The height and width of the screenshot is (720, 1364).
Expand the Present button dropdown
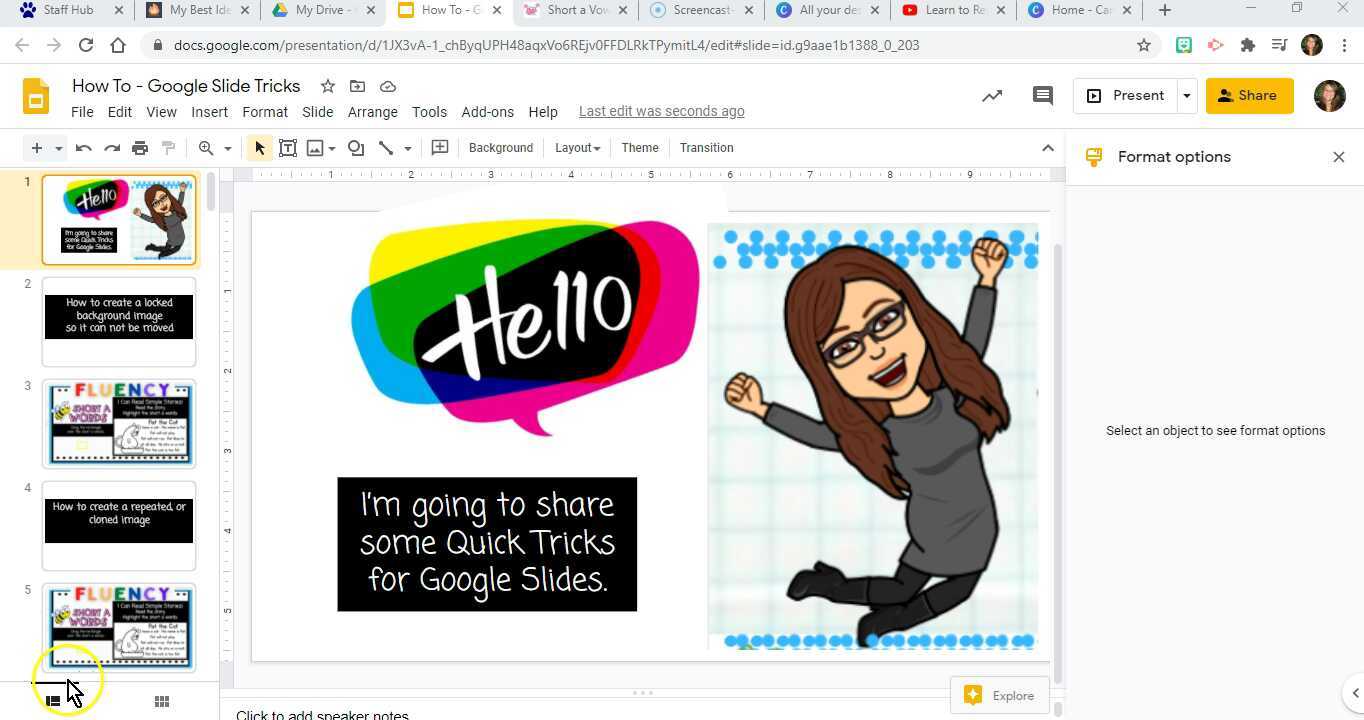1186,95
